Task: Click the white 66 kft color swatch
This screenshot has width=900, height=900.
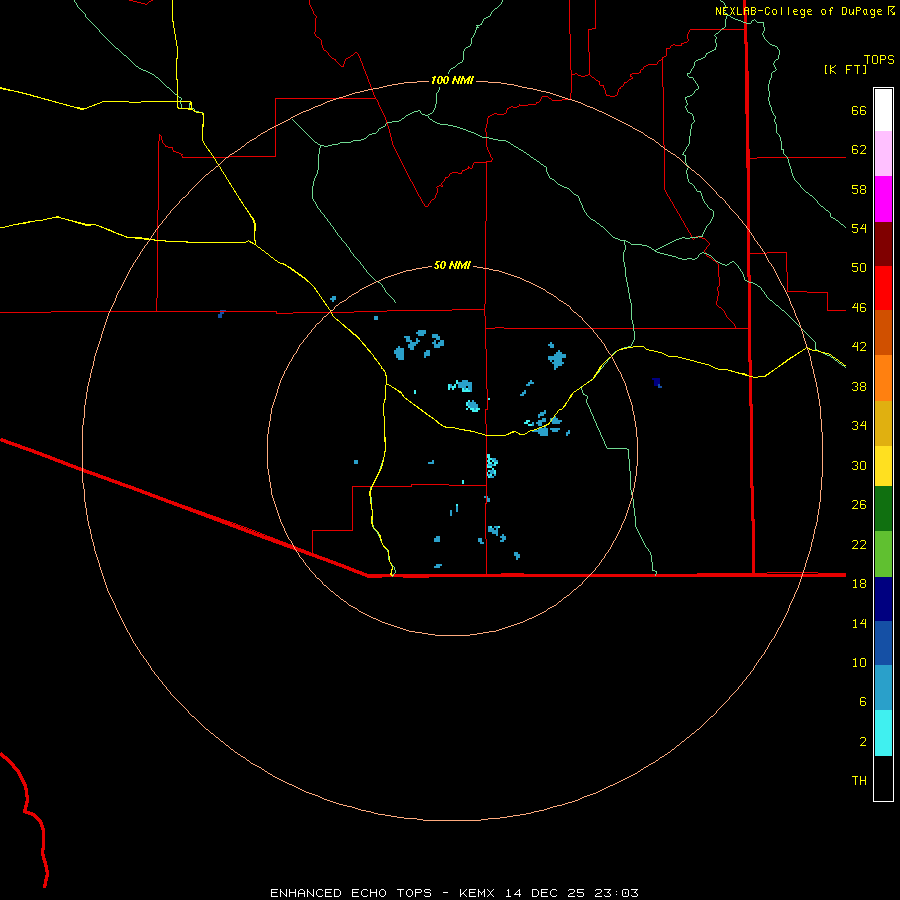Action: point(883,110)
